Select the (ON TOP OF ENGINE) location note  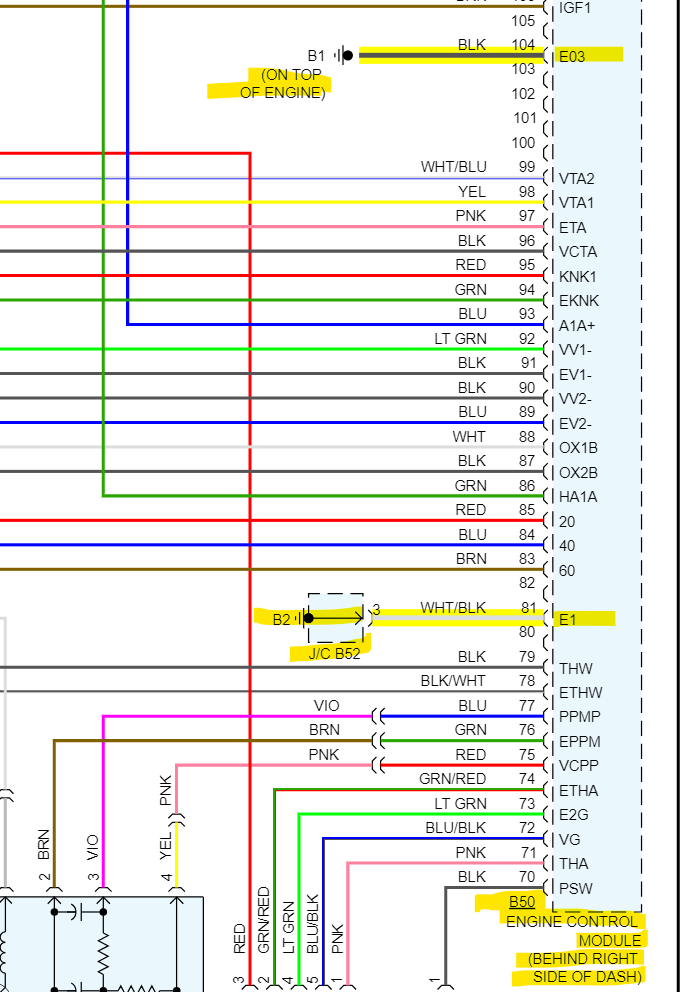pyautogui.click(x=283, y=84)
